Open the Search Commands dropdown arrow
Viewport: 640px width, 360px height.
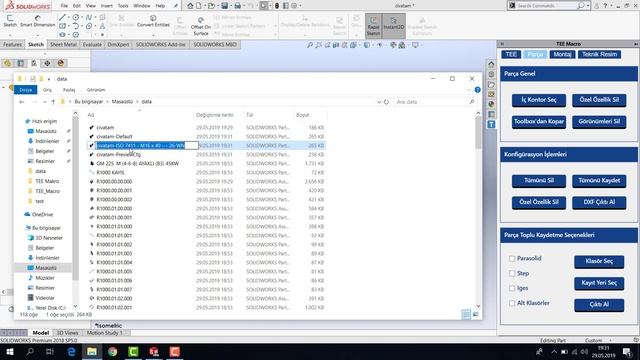tap(588, 6)
